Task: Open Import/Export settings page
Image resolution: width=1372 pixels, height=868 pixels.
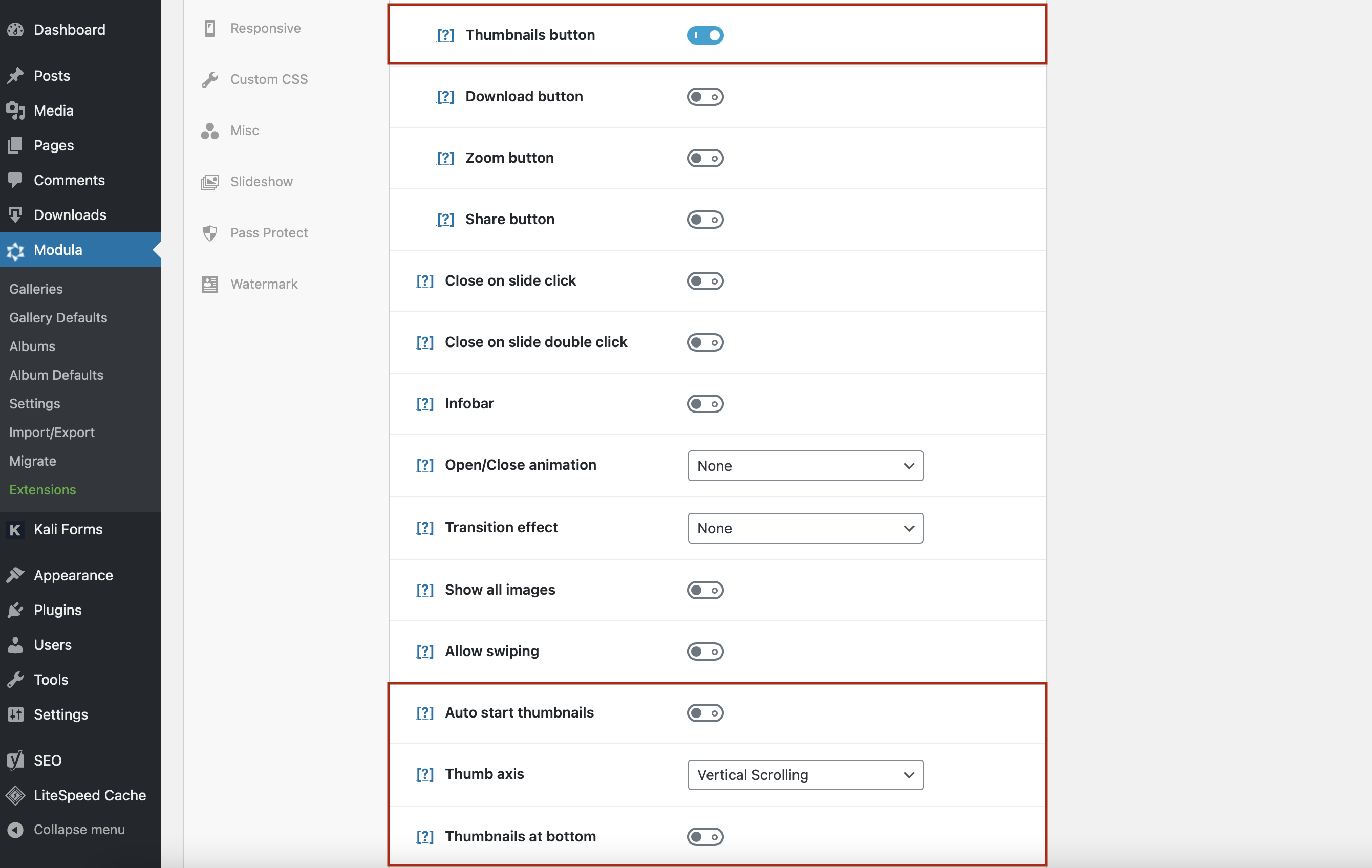Action: tap(51, 432)
